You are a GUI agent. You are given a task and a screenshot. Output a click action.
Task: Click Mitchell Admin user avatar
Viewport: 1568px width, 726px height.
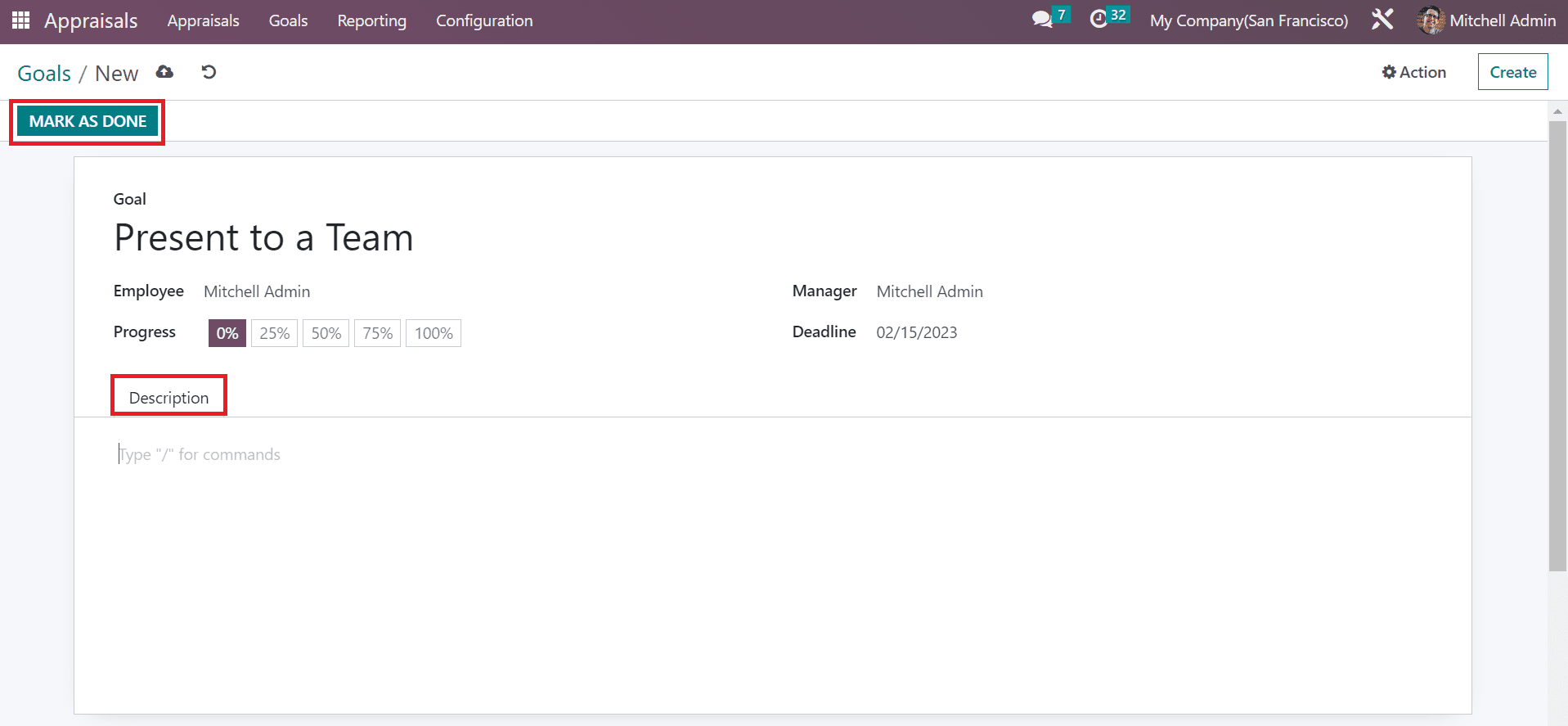(x=1431, y=20)
